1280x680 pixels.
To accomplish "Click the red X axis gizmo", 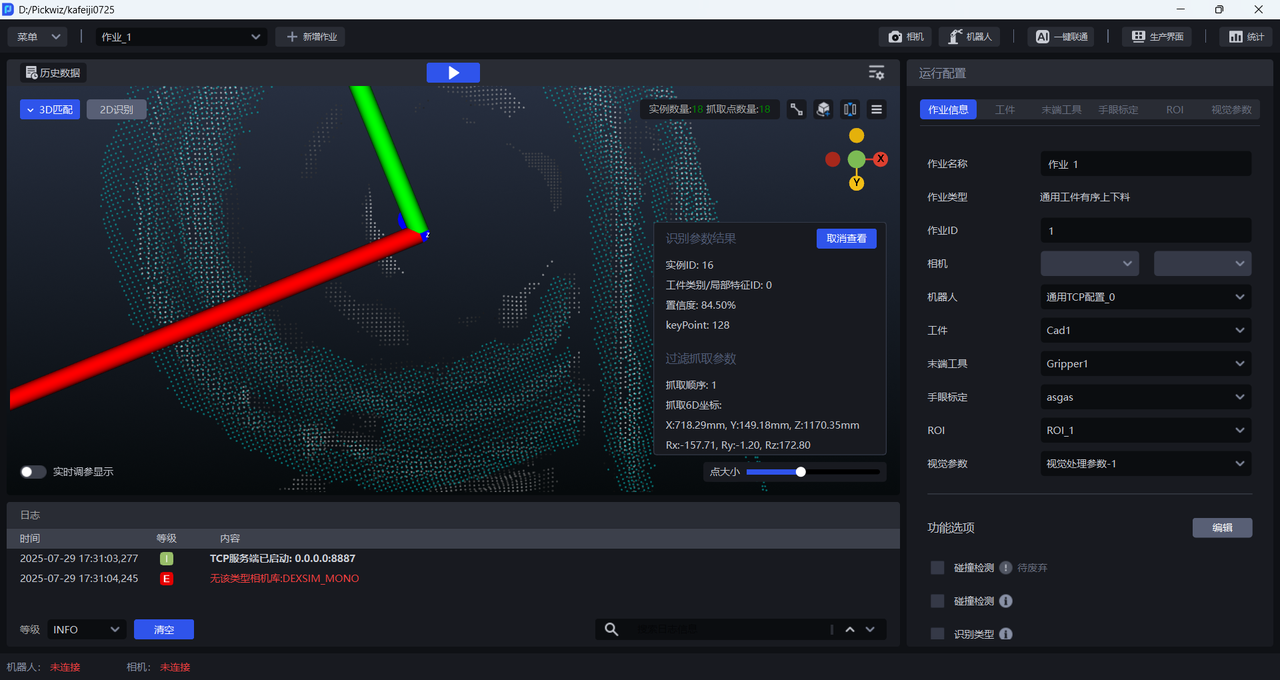I will (x=881, y=159).
